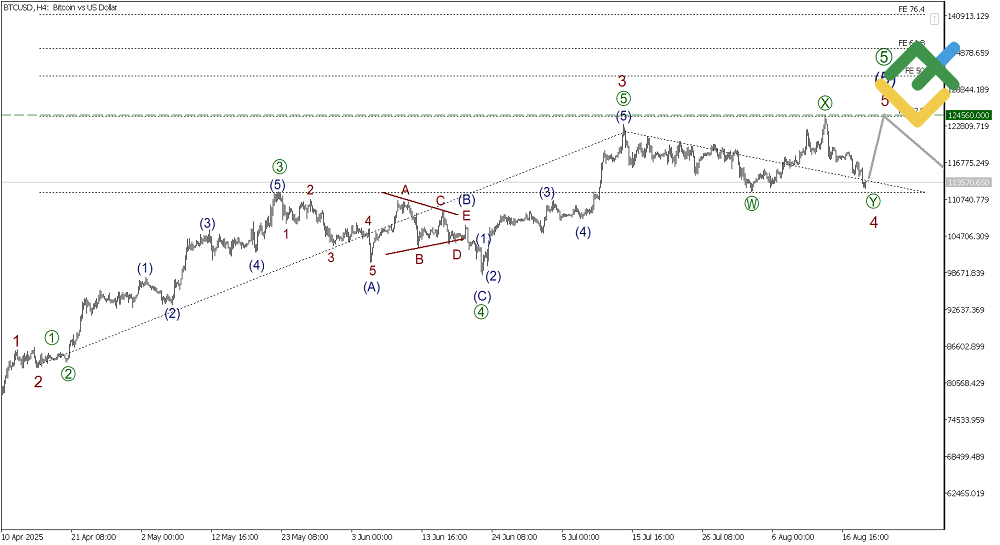
Task: Click the small square icon below FE 76.4
Action: pos(934,20)
